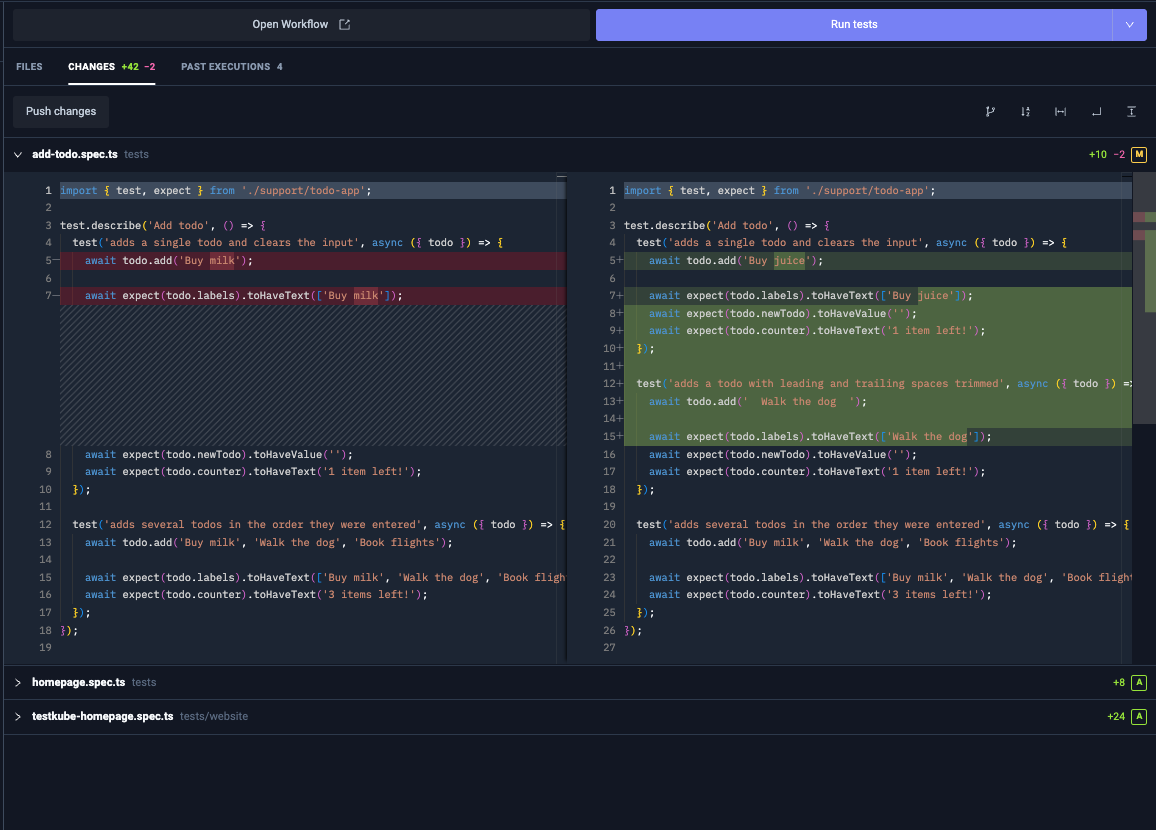Click 'adds several todos' test line in original pane
The width and height of the screenshot is (1156, 830).
click(313, 525)
